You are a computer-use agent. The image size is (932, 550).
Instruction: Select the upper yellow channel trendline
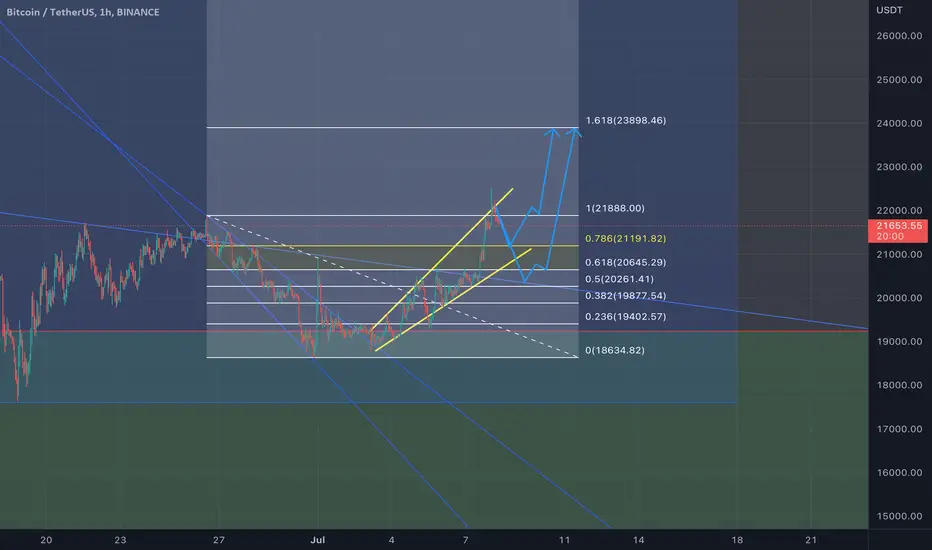click(x=442, y=259)
